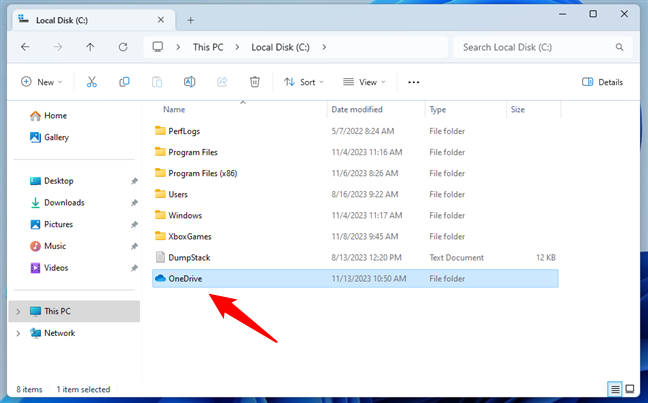Screen dimensions: 648x403
Task: Select the Program Files (x86) folder
Action: point(355,173)
